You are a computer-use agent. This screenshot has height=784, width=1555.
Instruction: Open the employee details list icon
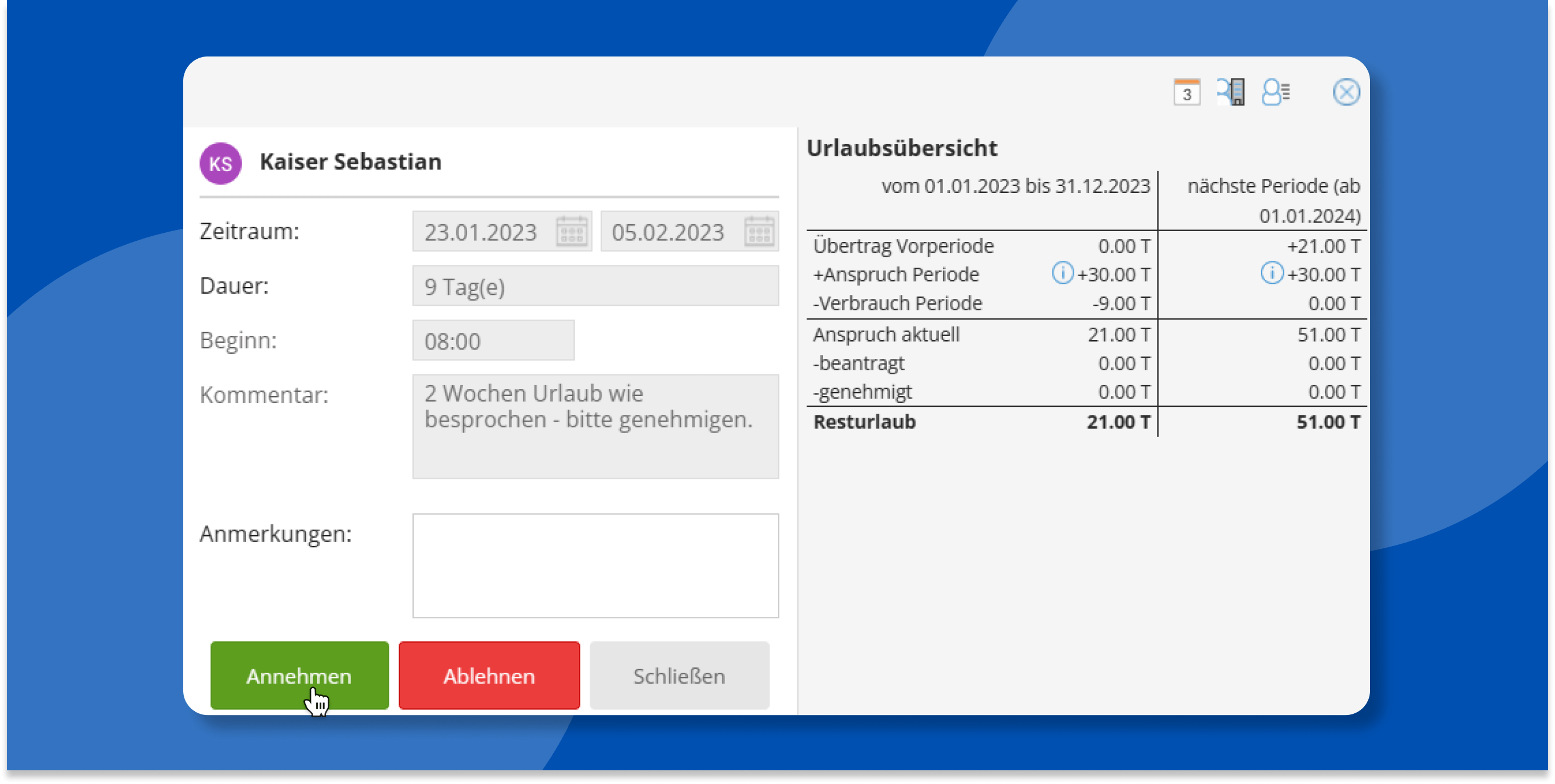click(x=1275, y=92)
